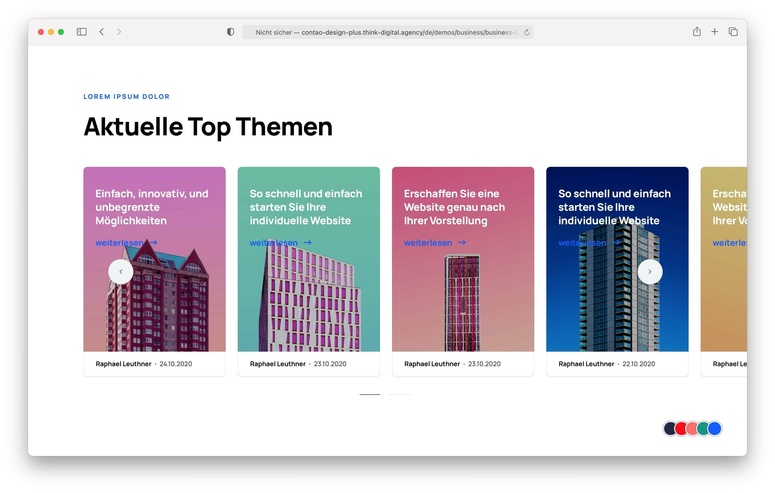Select the dark navy color swatch
The height and width of the screenshot is (493, 775).
(x=670, y=428)
